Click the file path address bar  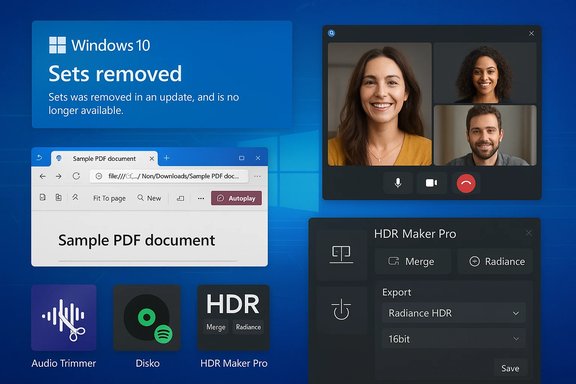(169, 176)
